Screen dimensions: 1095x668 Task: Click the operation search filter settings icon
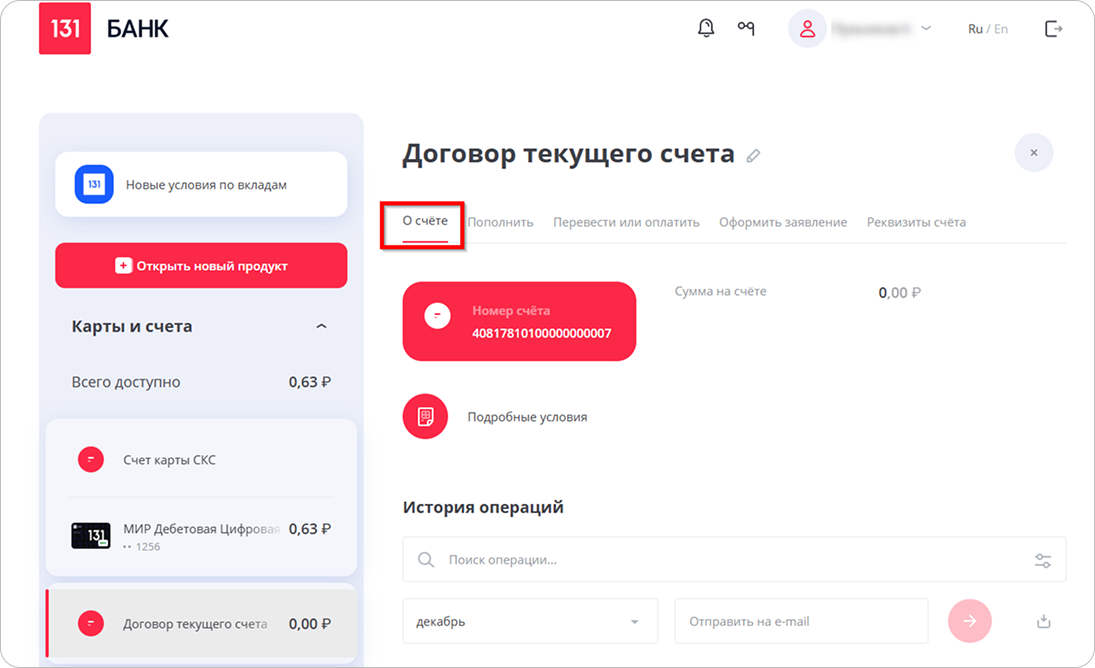[1043, 560]
